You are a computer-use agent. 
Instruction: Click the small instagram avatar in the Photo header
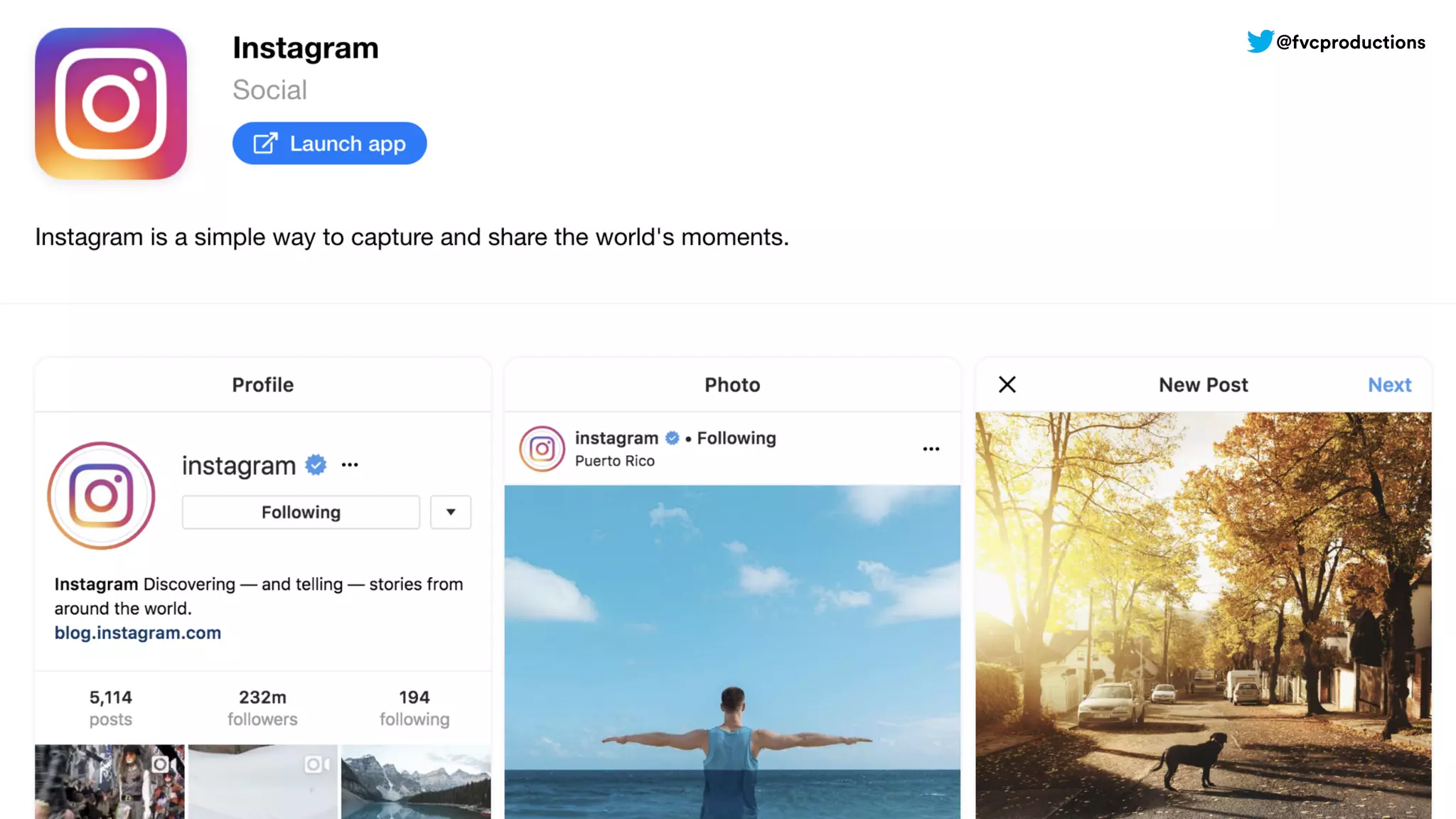(542, 449)
